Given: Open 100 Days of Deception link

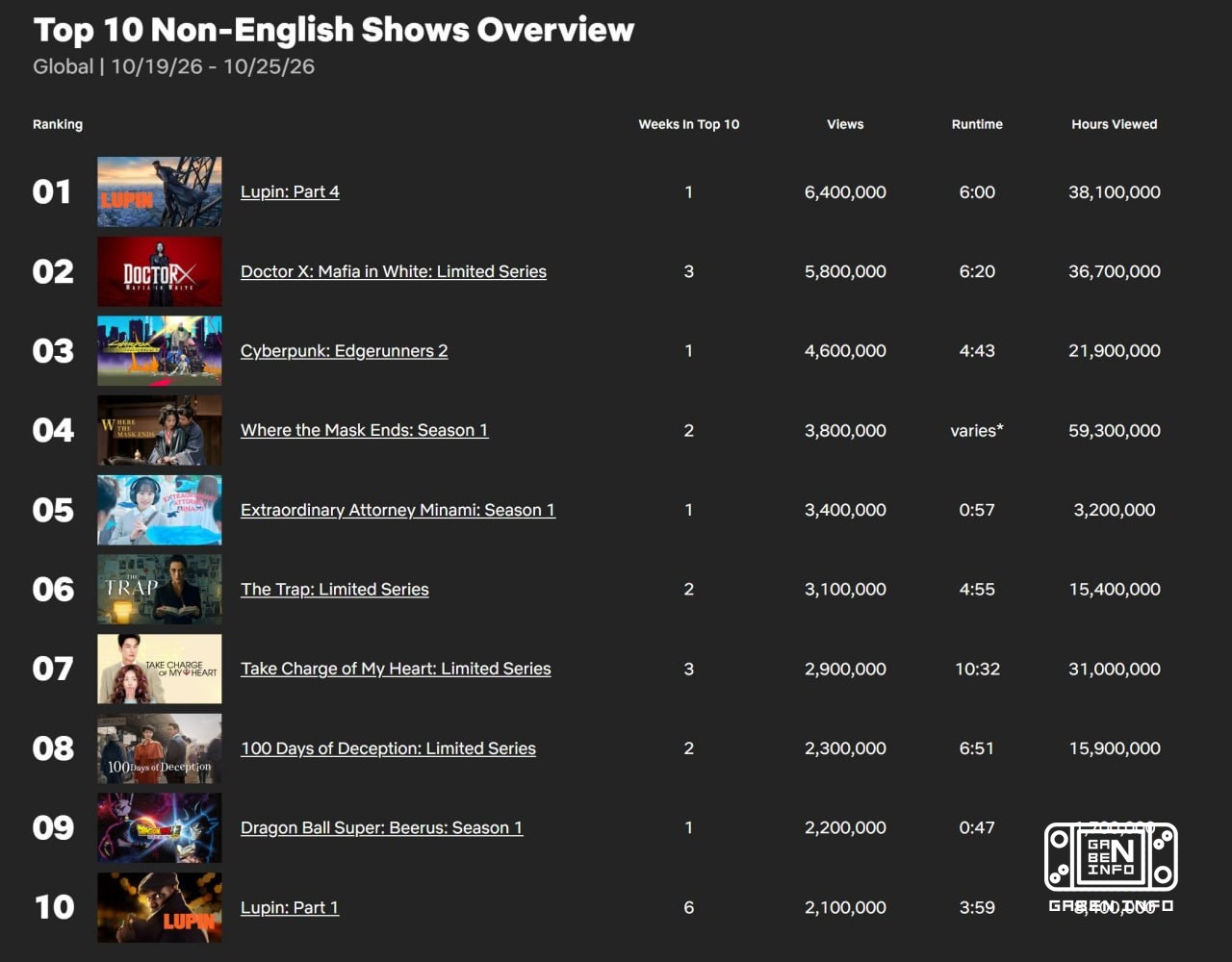Looking at the screenshot, I should 388,748.
